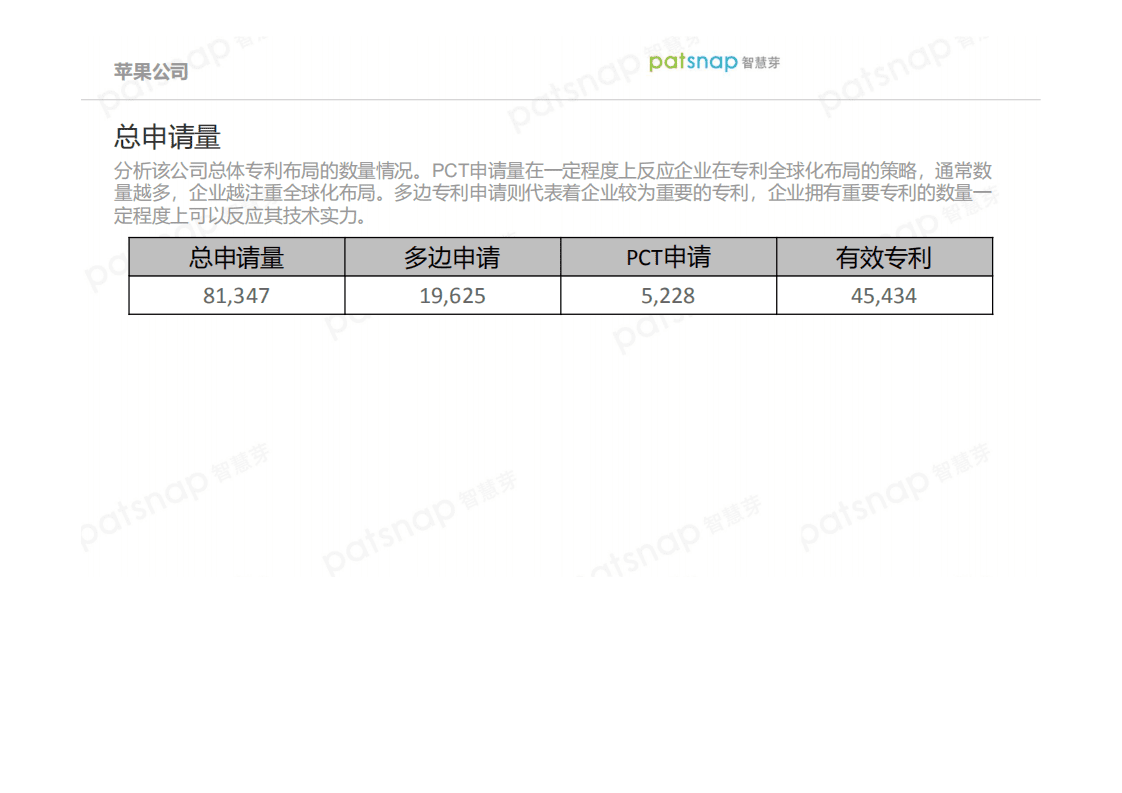
Task: Select the 5,228 PCT applications value
Action: pyautogui.click(x=667, y=295)
